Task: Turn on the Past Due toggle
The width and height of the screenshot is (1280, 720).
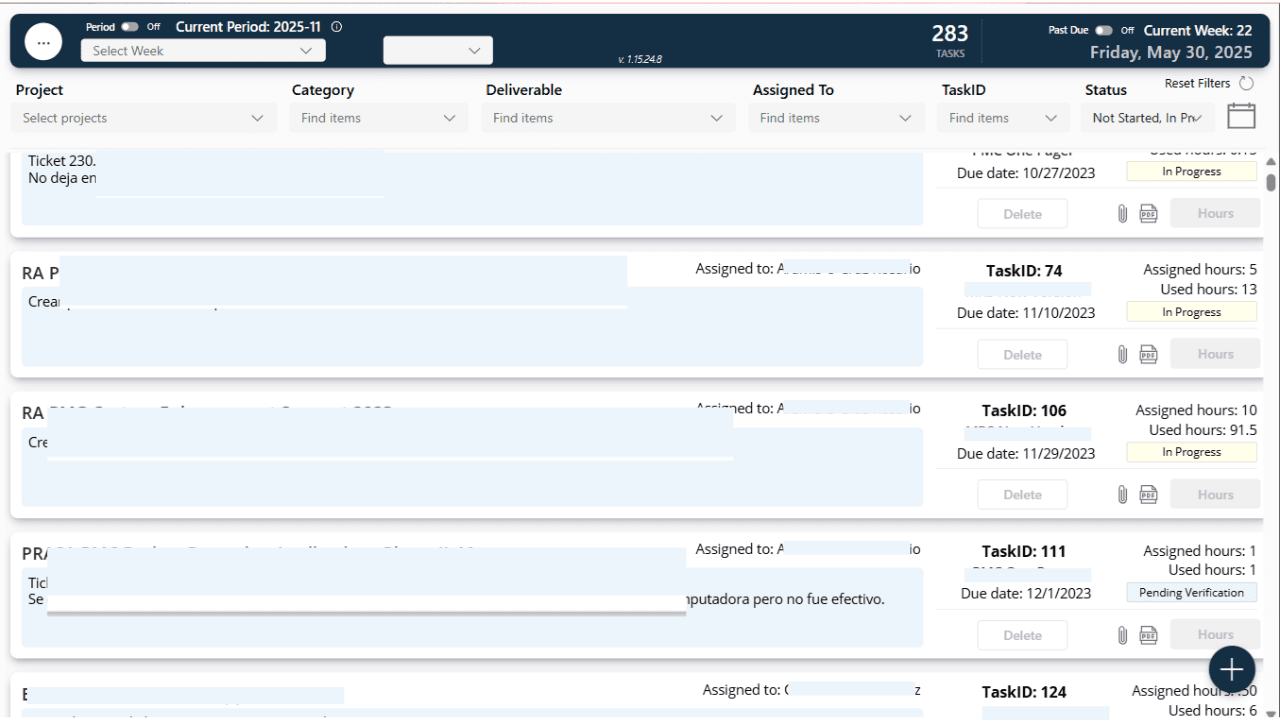Action: tap(1103, 30)
